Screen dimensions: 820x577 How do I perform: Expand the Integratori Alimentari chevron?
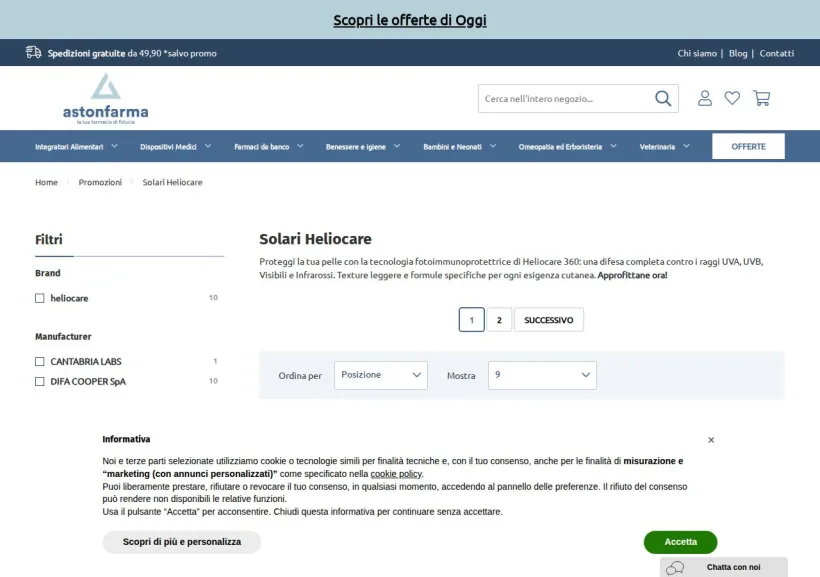[115, 146]
